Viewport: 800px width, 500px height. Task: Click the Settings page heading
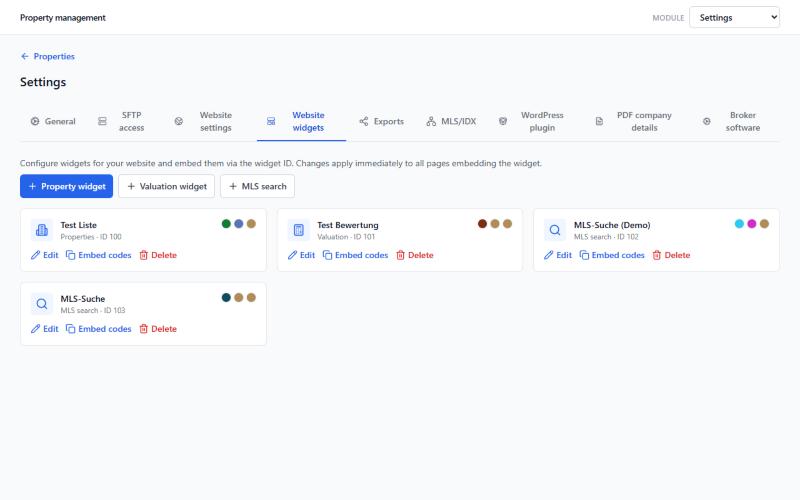pos(43,82)
